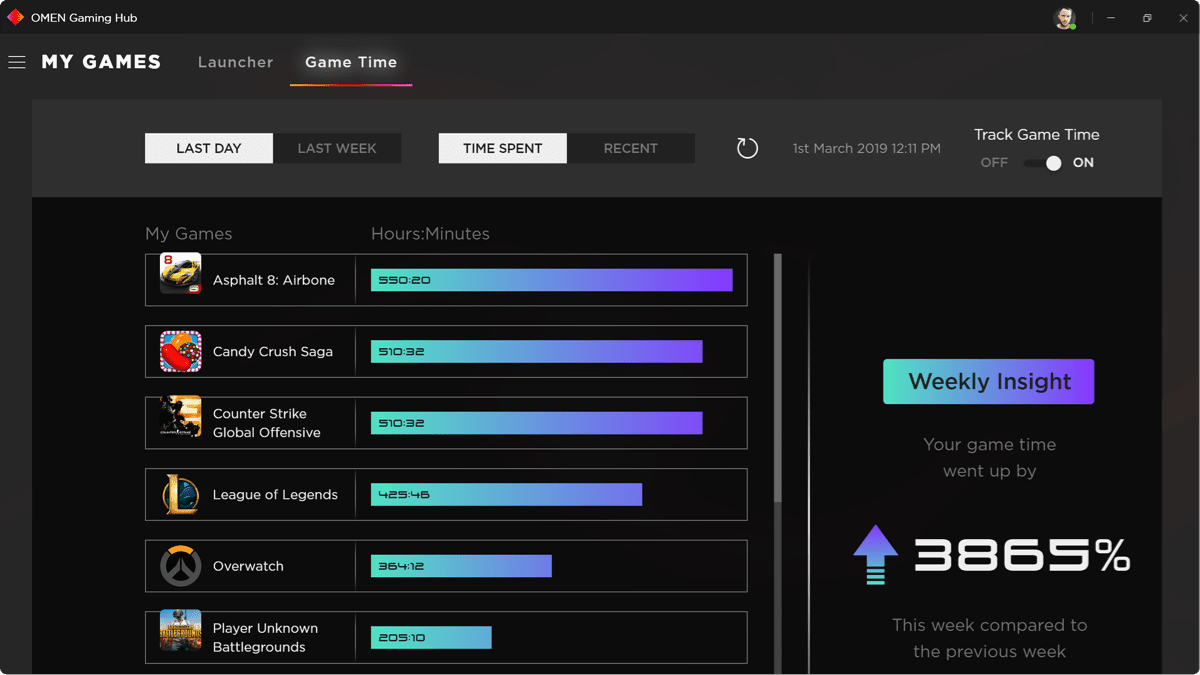The height and width of the screenshot is (675, 1200).
Task: Click the Overwatch logo icon
Action: point(181,566)
